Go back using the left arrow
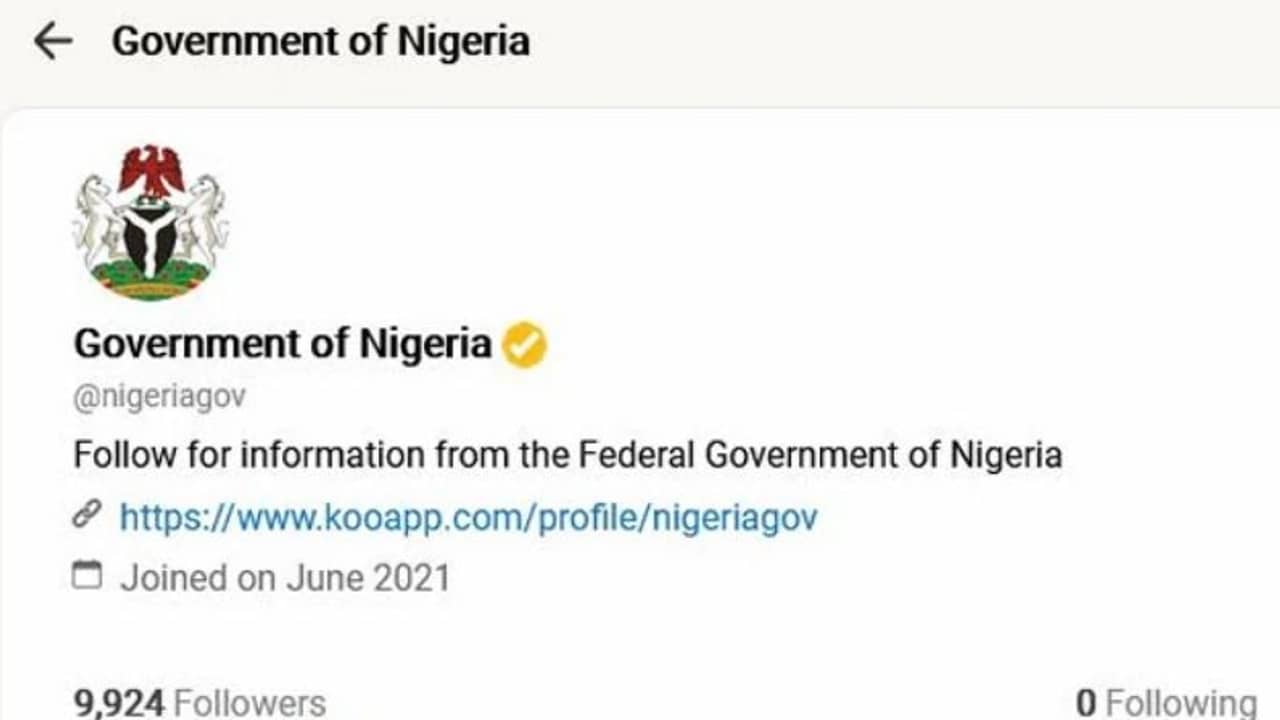Screen dimensions: 1280x720 coord(53,42)
